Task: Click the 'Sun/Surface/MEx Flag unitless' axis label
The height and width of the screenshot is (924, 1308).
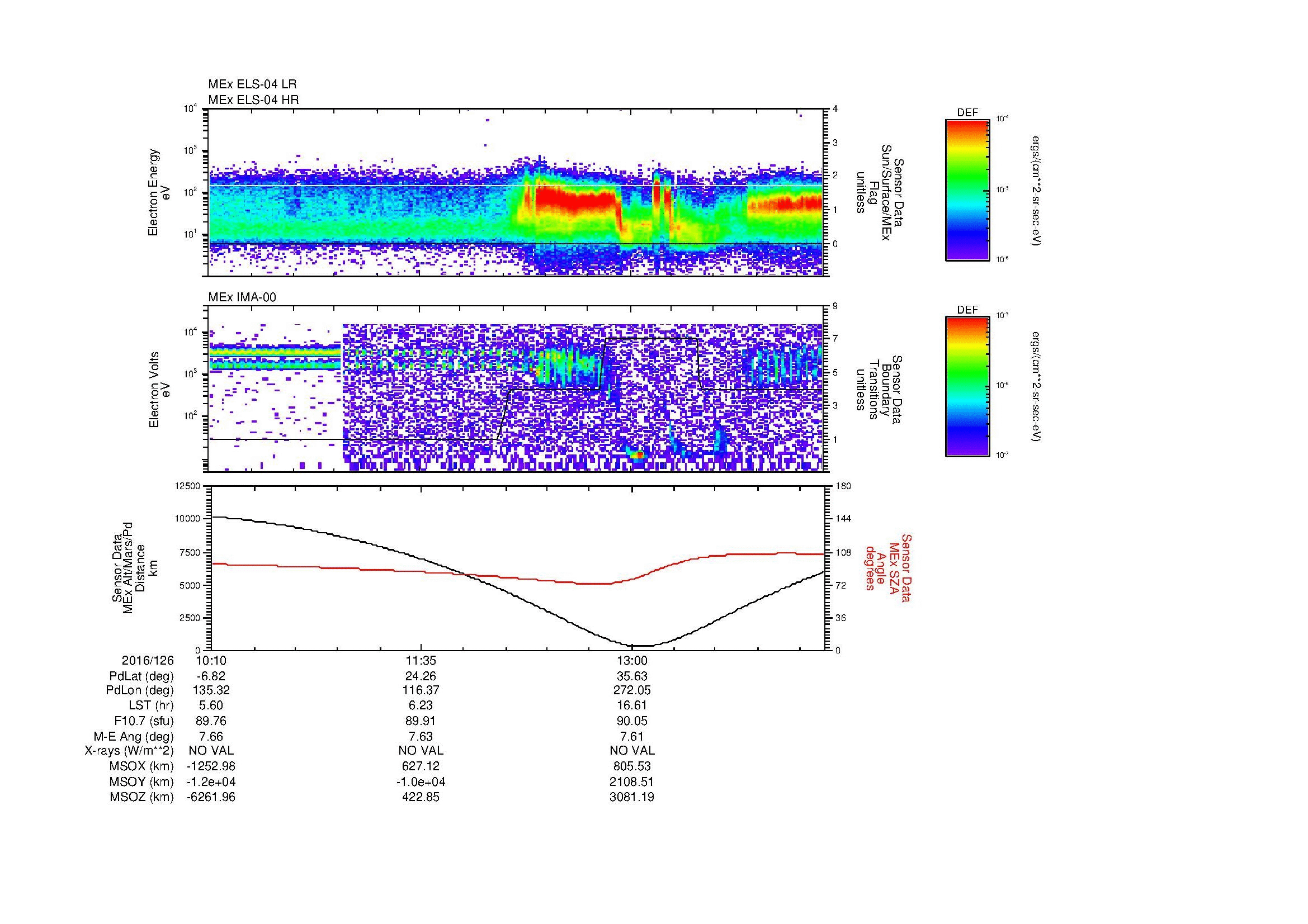Action: [x=881, y=192]
